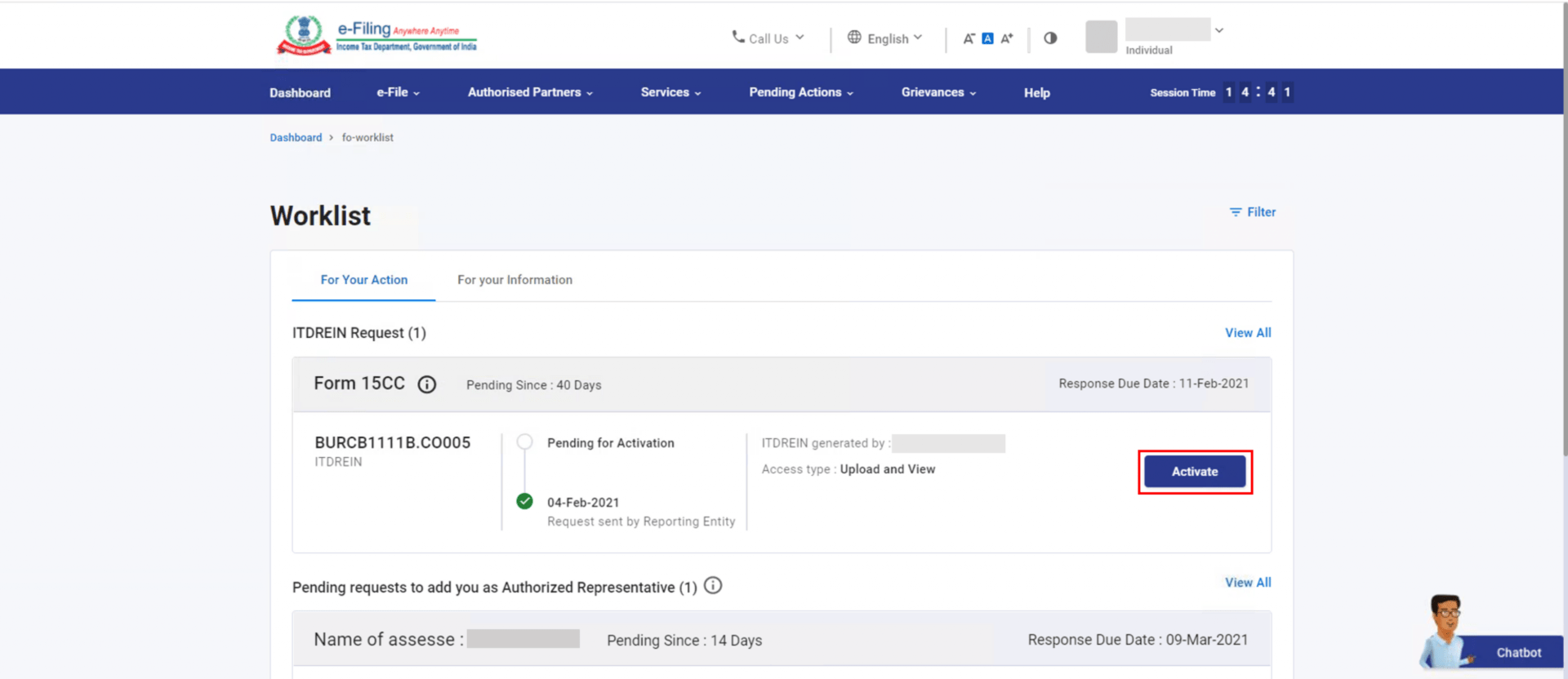Open the Filter option for Worklist
The image size is (1568, 679).
point(1253,212)
